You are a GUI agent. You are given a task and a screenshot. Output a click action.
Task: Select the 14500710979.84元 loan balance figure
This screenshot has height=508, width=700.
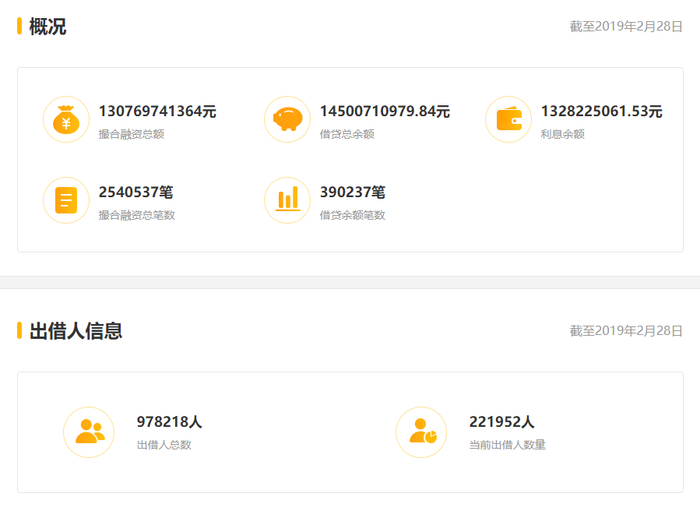[x=384, y=111]
